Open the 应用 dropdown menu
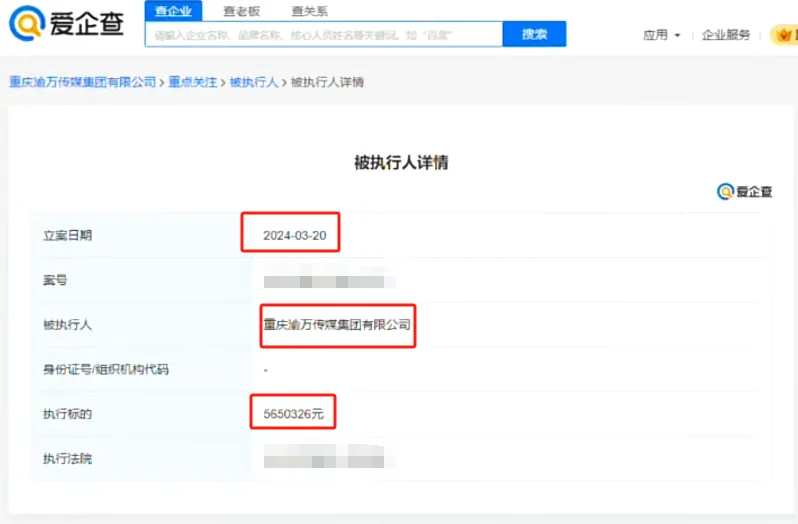Image resolution: width=798 pixels, height=524 pixels. click(661, 35)
